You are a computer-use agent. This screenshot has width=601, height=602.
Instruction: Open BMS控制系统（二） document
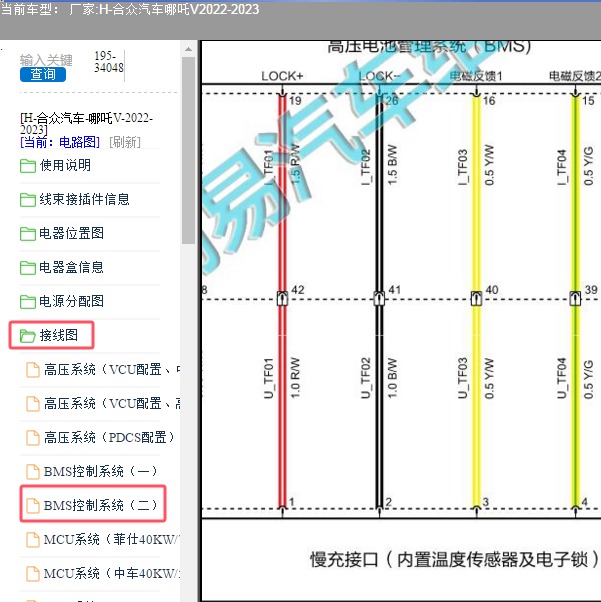pos(101,505)
